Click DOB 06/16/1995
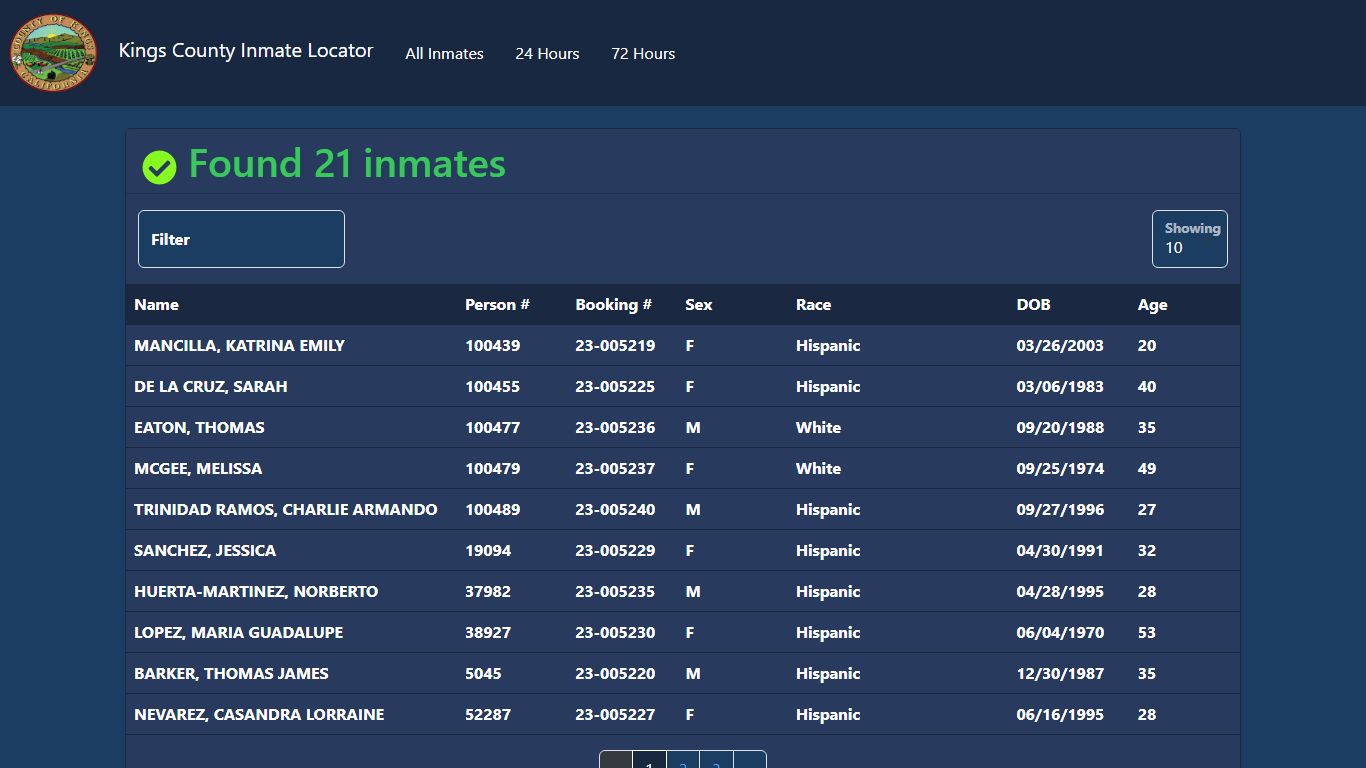This screenshot has height=768, width=1366. pos(1060,715)
